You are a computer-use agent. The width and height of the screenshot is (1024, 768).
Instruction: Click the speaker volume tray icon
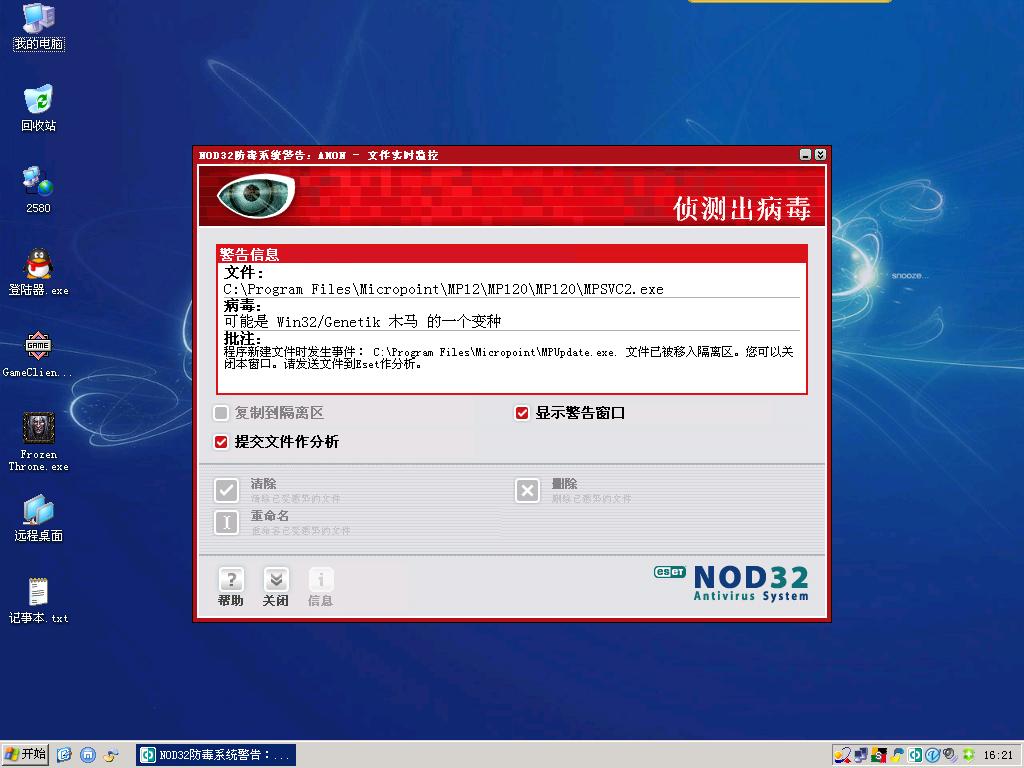tap(951, 755)
